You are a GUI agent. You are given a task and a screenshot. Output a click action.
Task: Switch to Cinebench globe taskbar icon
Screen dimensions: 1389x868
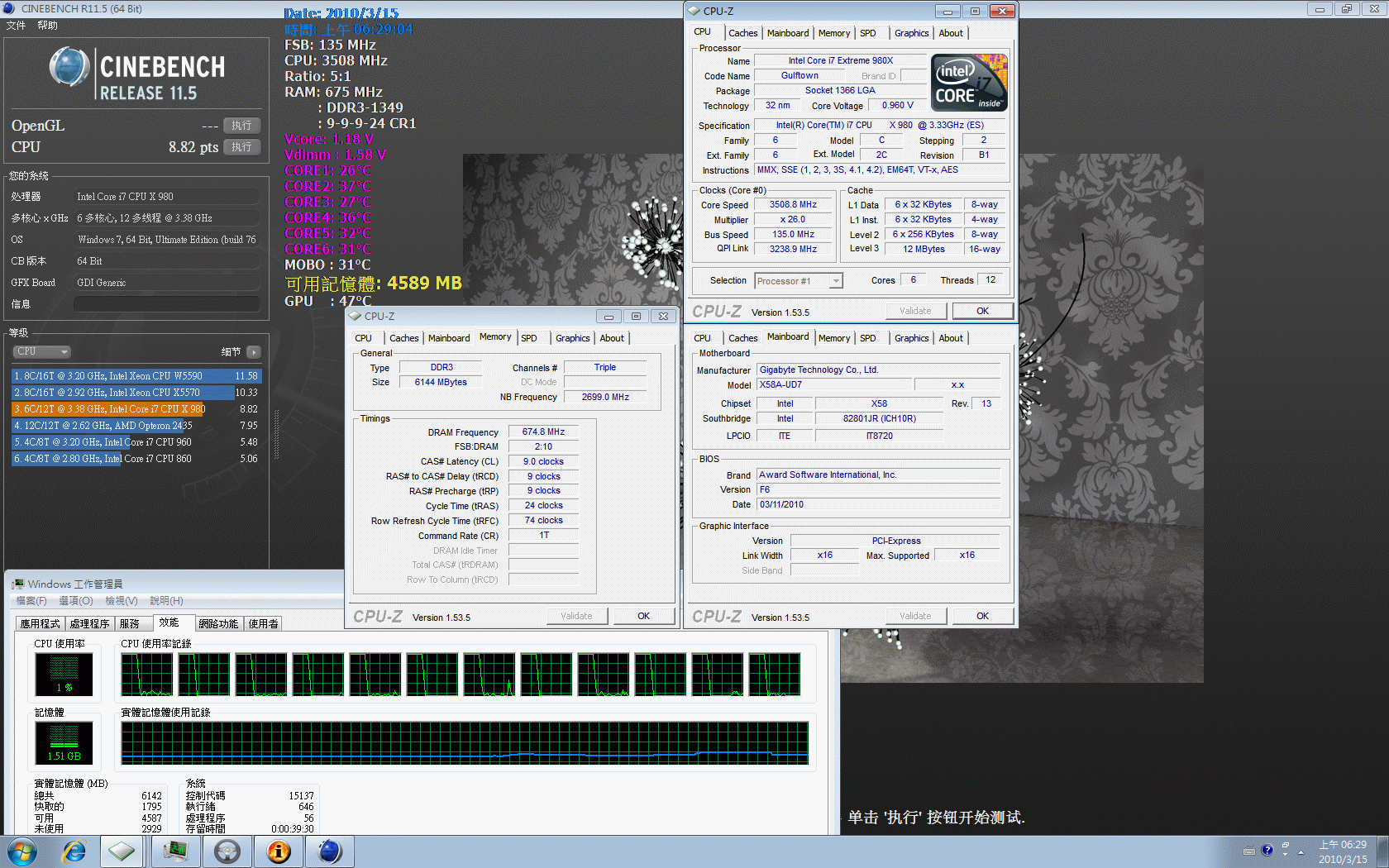tap(330, 851)
